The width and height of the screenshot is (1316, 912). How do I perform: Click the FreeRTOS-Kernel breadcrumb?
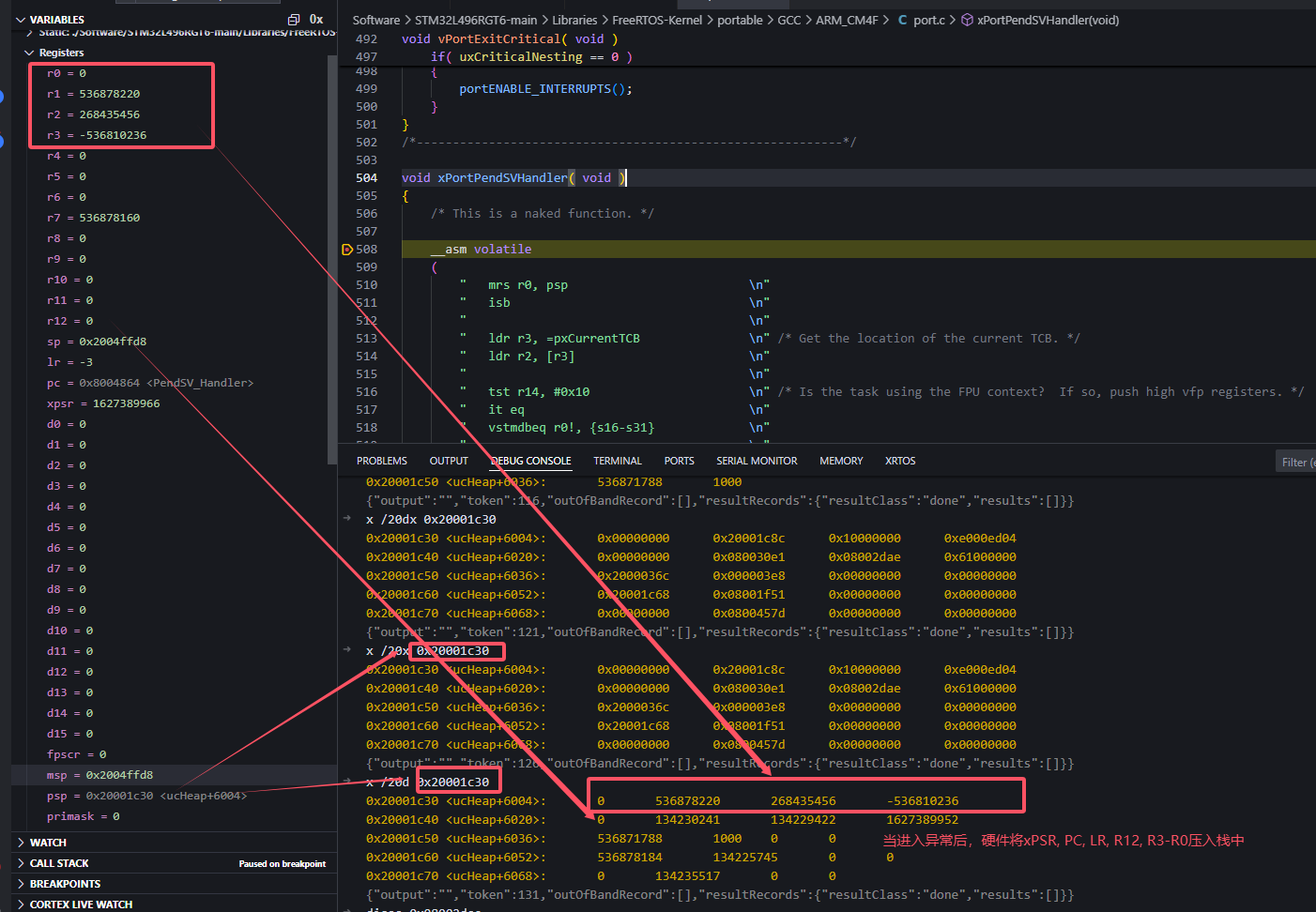pyautogui.click(x=657, y=20)
